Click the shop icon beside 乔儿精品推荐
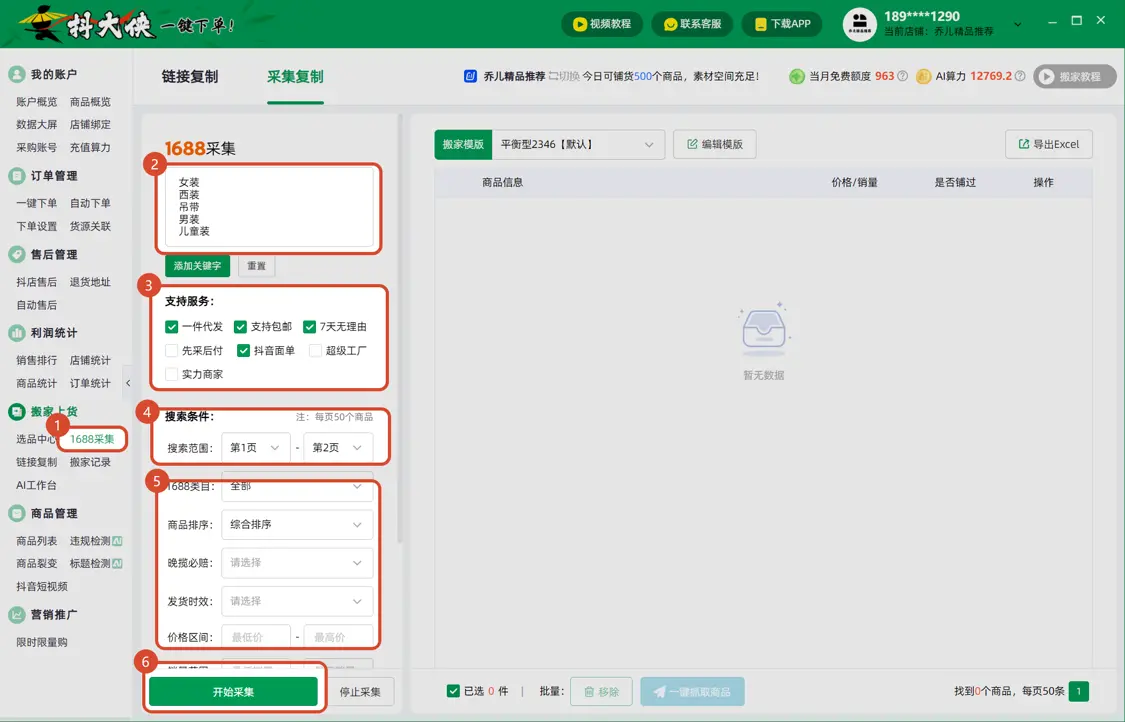1125x722 pixels. (471, 76)
